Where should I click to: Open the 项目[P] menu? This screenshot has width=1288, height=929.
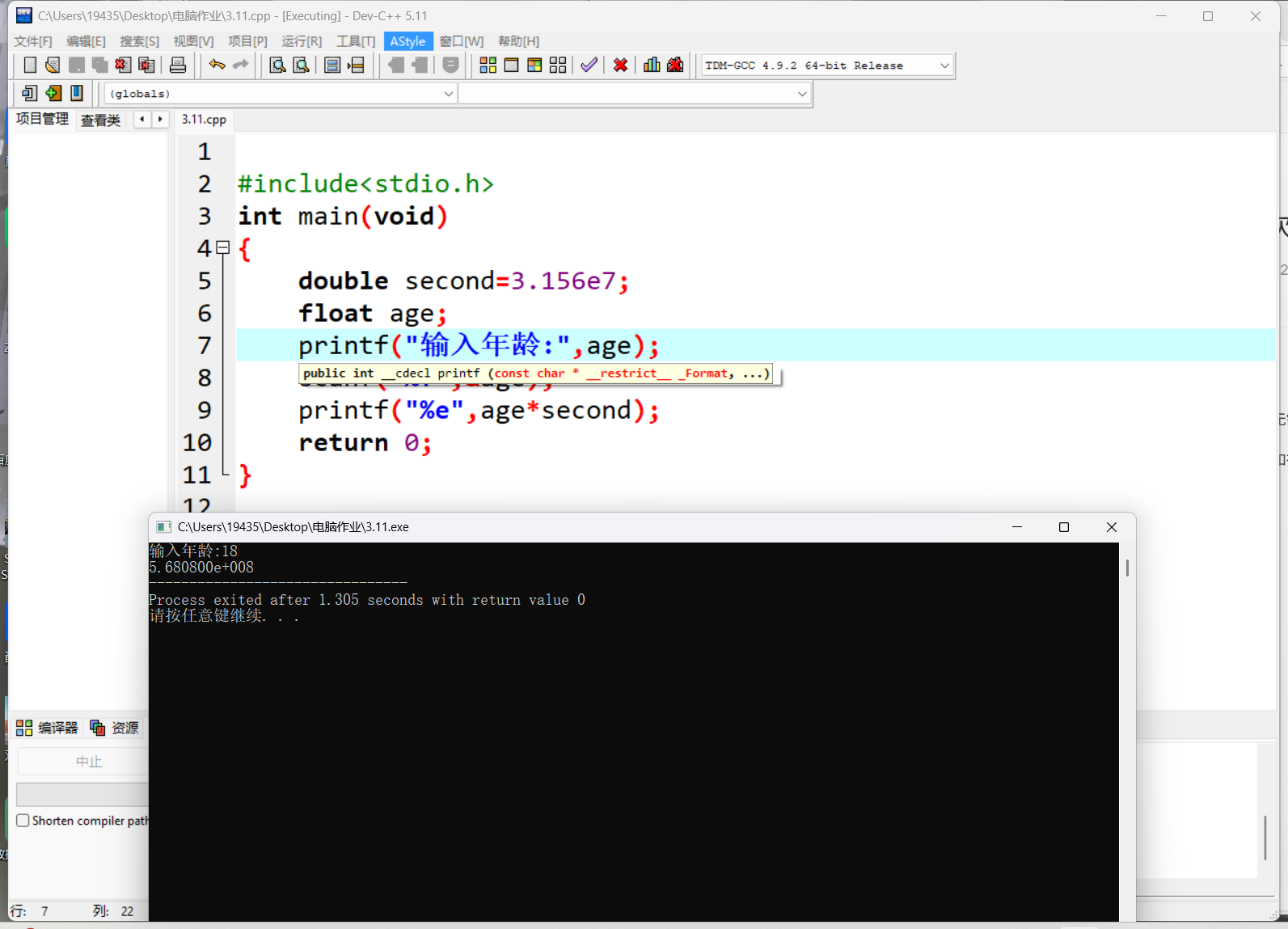(x=247, y=41)
